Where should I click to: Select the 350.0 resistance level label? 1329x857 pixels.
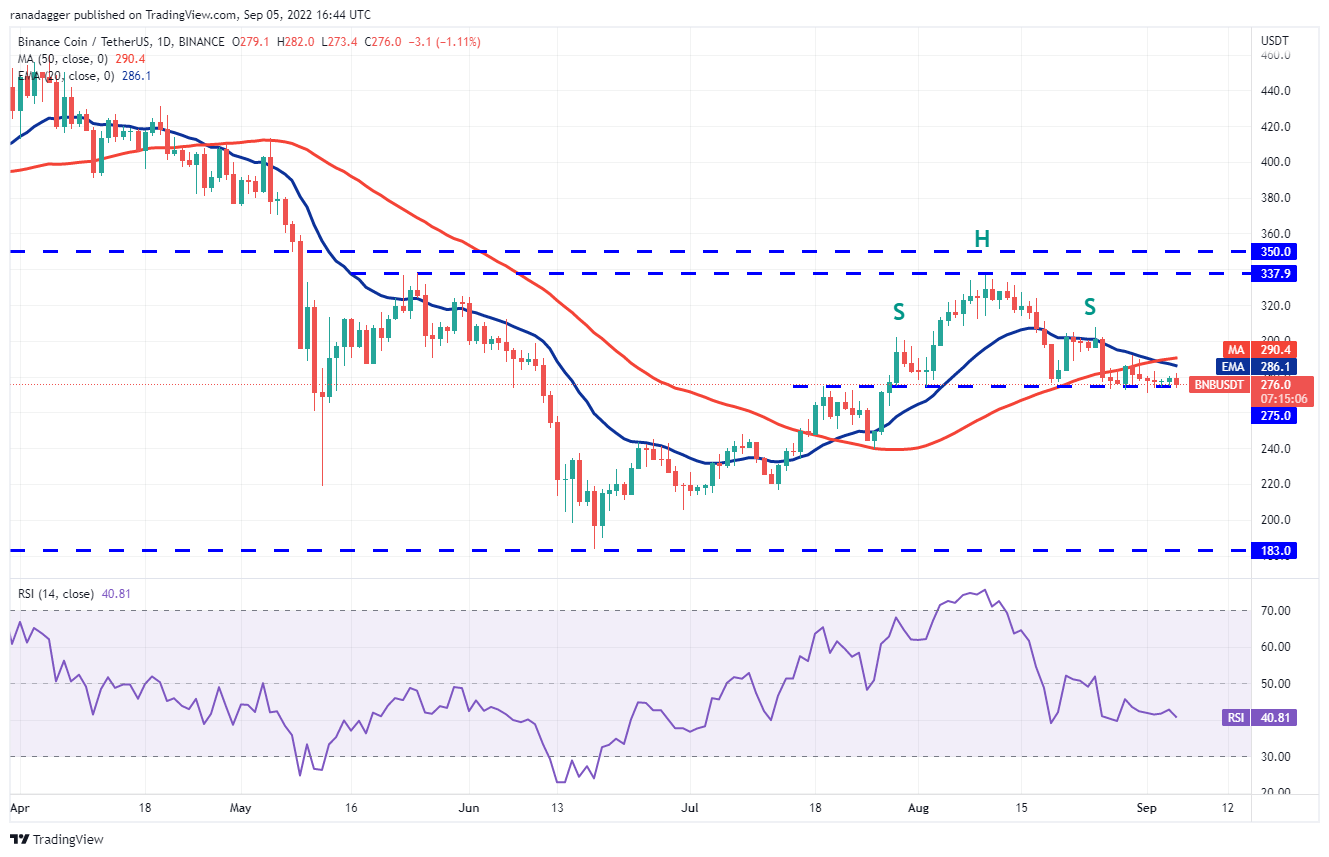point(1276,252)
